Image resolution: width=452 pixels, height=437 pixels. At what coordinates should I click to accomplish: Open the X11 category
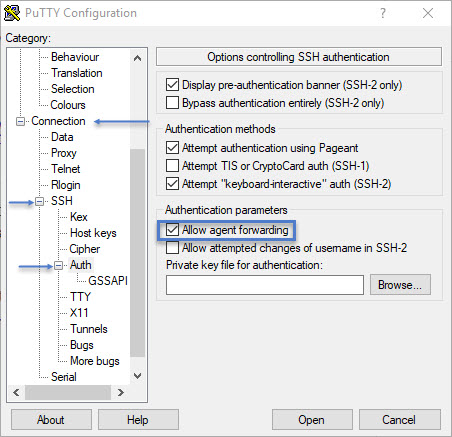coord(79,313)
